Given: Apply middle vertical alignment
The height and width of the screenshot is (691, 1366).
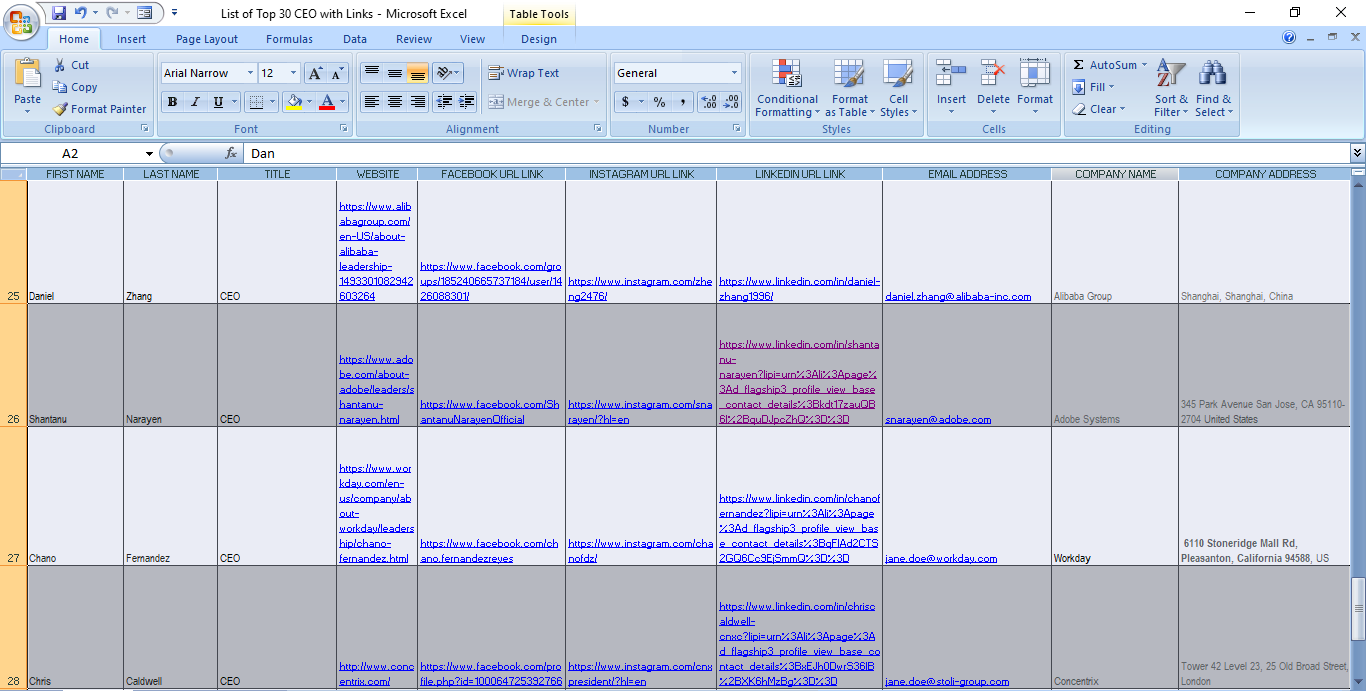Looking at the screenshot, I should coord(394,73).
